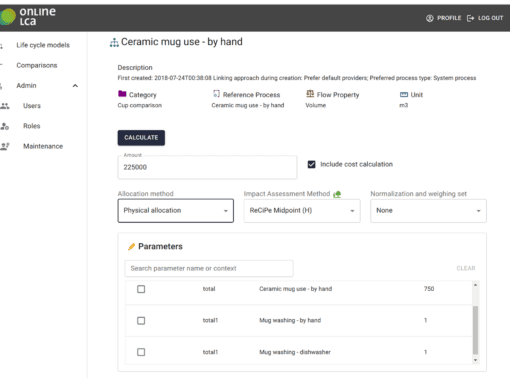Image resolution: width=510 pixels, height=382 pixels.
Task: Click the Reference Process icon
Action: coord(216,94)
